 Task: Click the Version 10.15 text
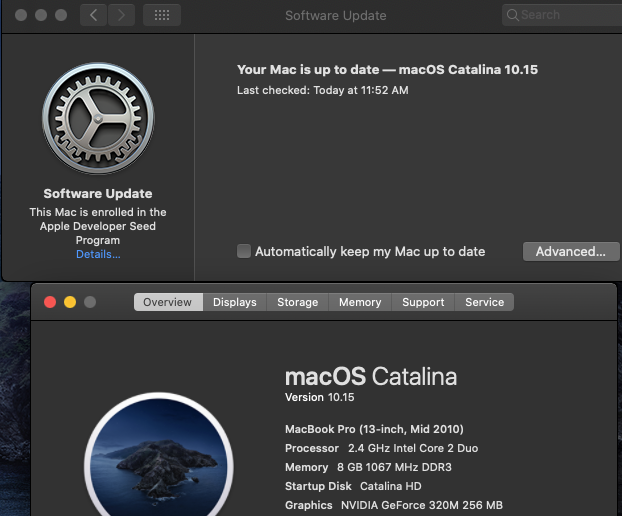click(x=319, y=397)
